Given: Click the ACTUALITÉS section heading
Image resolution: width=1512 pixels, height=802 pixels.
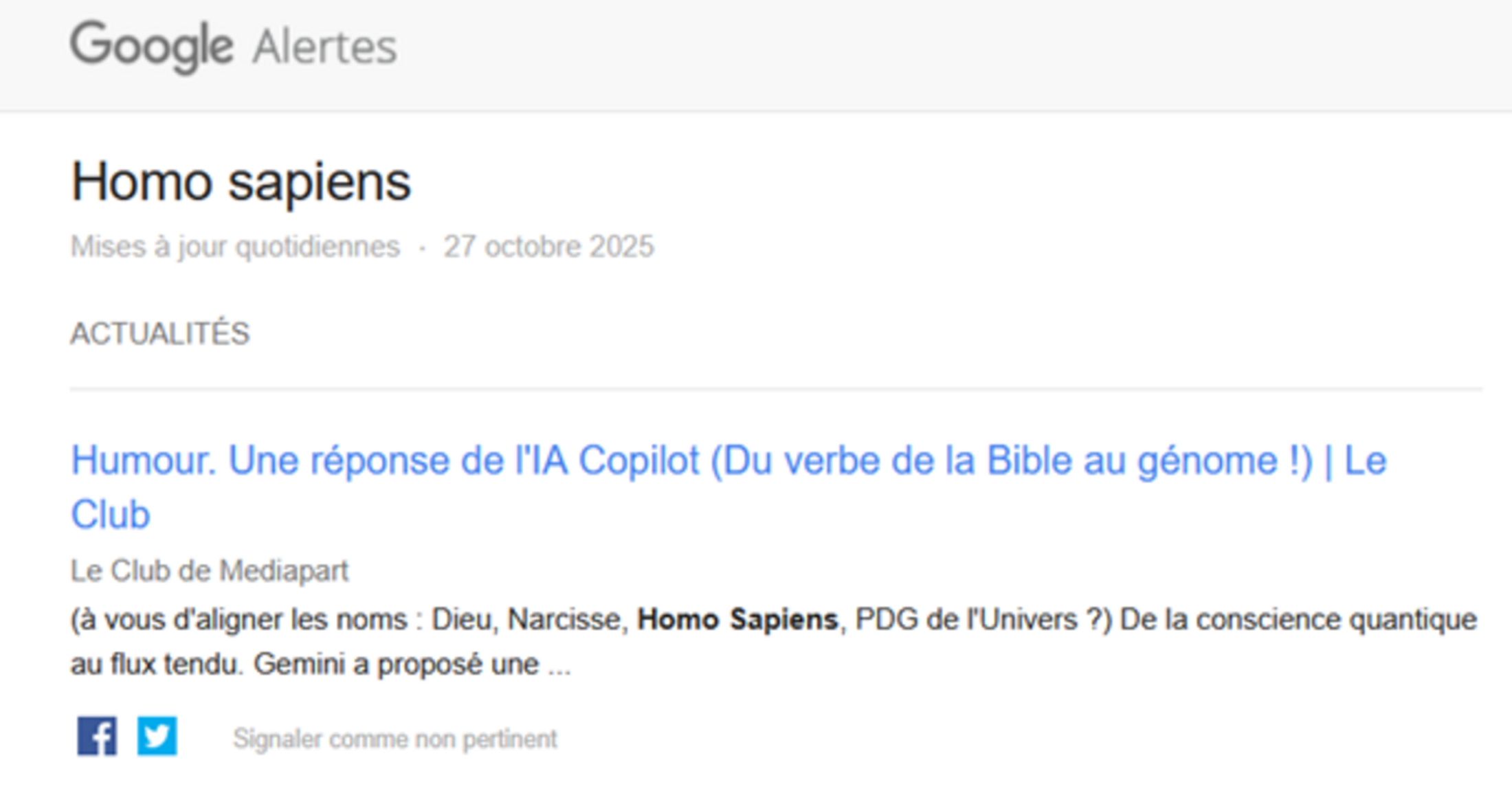Looking at the screenshot, I should pyautogui.click(x=160, y=334).
